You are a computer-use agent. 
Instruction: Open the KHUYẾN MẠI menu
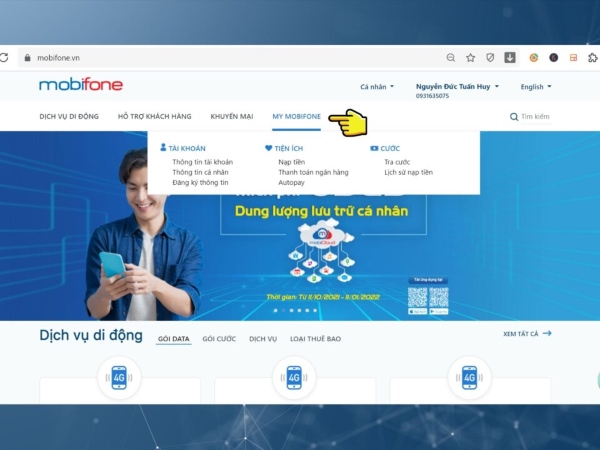pos(231,117)
